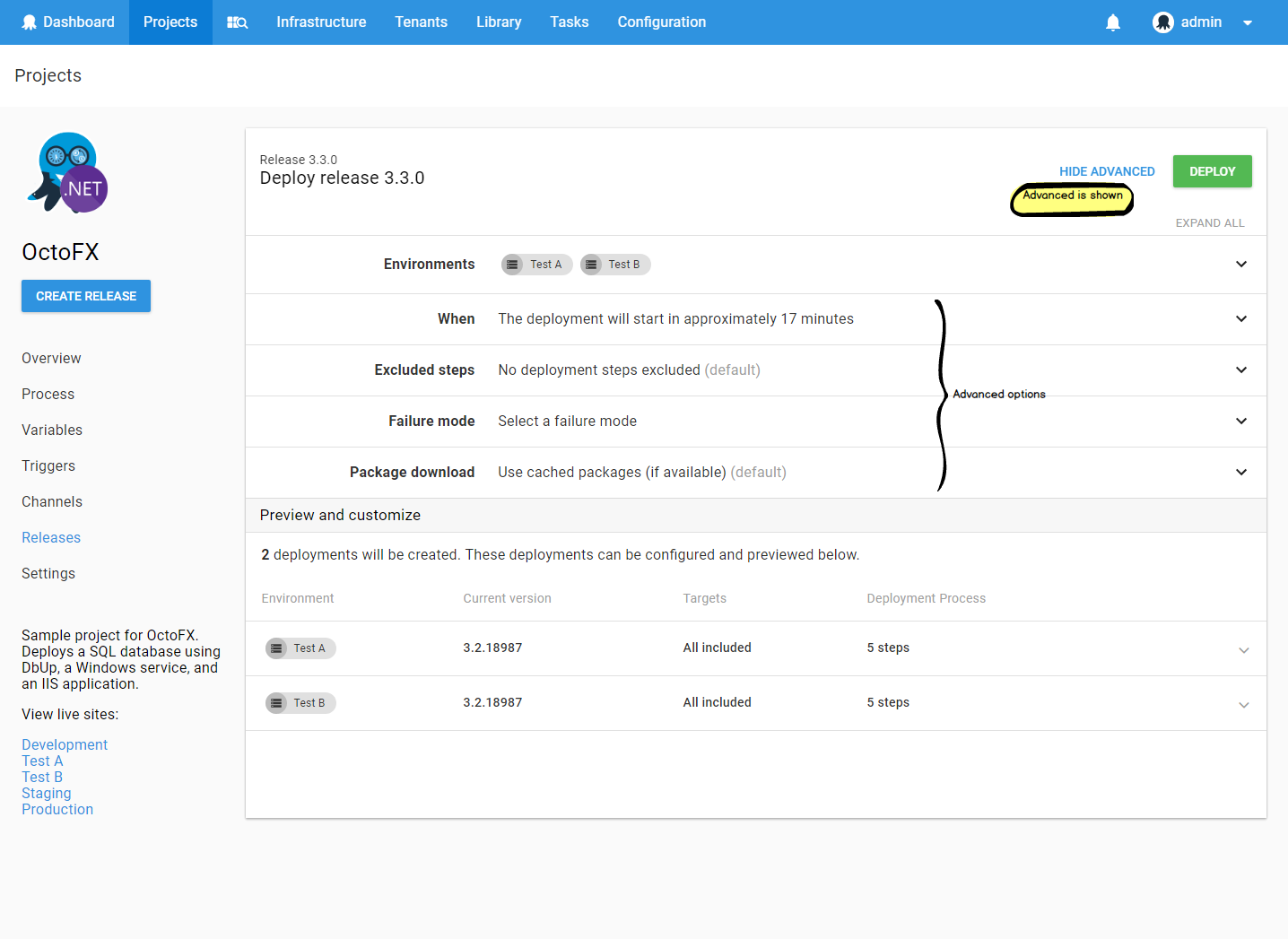Viewport: 1288px width, 939px height.
Task: Open the search panel via magnifier icon
Action: pyautogui.click(x=236, y=22)
